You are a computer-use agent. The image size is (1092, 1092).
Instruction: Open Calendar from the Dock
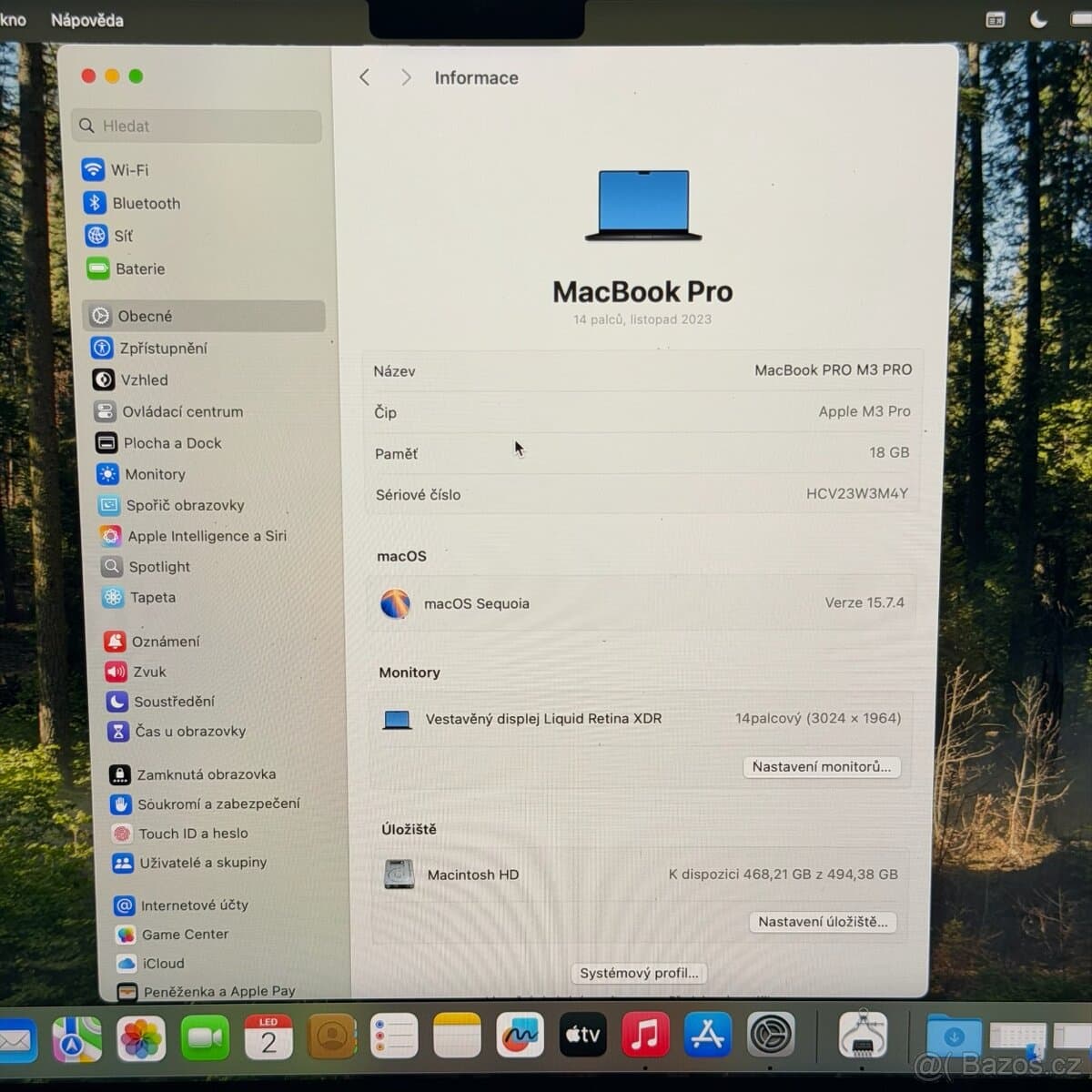pos(268,1038)
